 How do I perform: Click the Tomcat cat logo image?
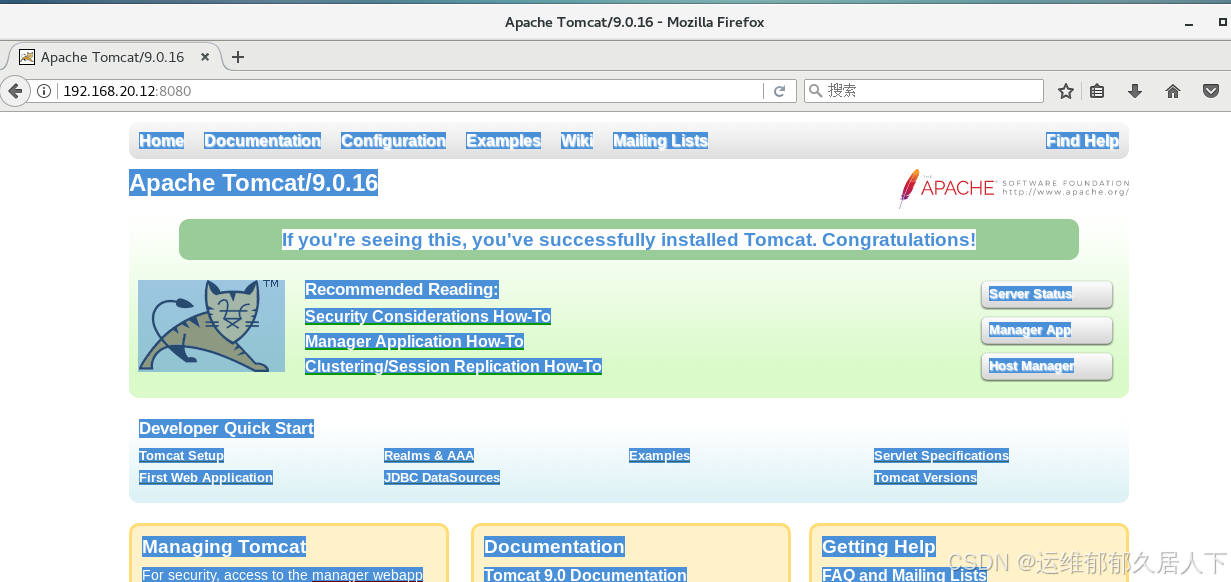click(211, 326)
